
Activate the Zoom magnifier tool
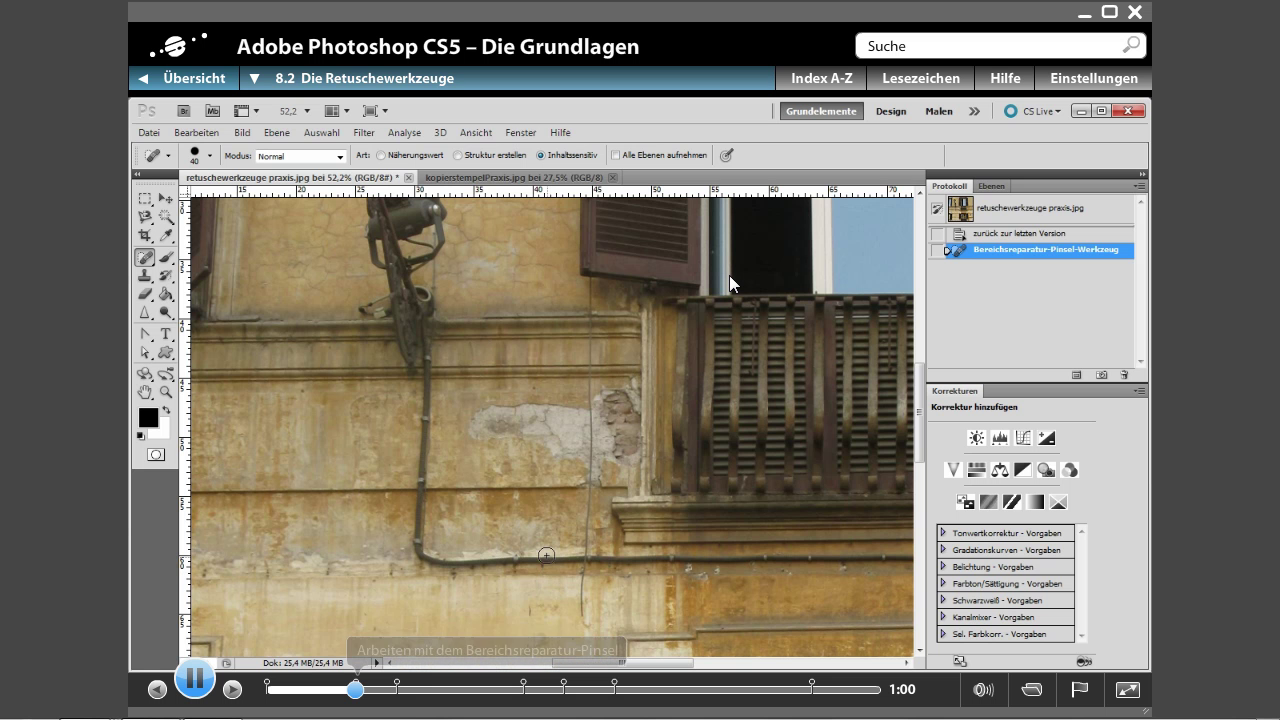166,392
